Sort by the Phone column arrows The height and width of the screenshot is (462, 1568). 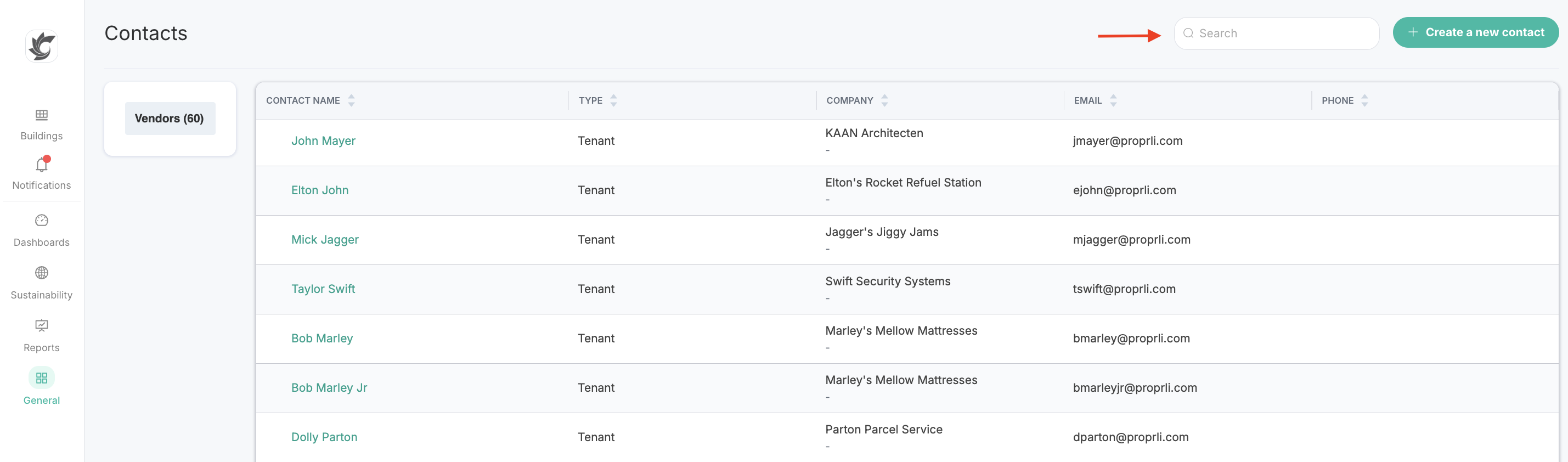click(x=1364, y=100)
